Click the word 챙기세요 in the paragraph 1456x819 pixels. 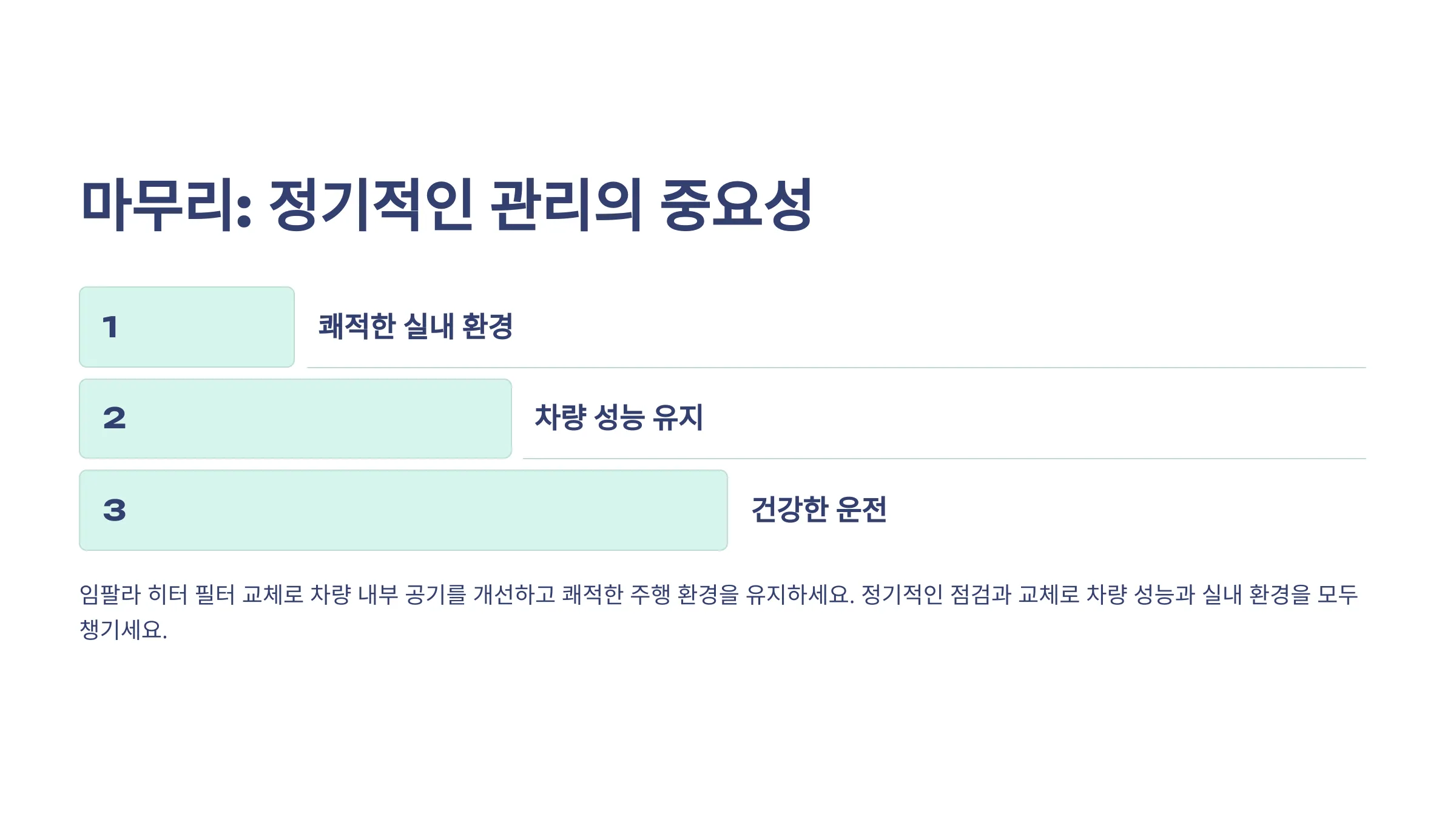pyautogui.click(x=123, y=630)
